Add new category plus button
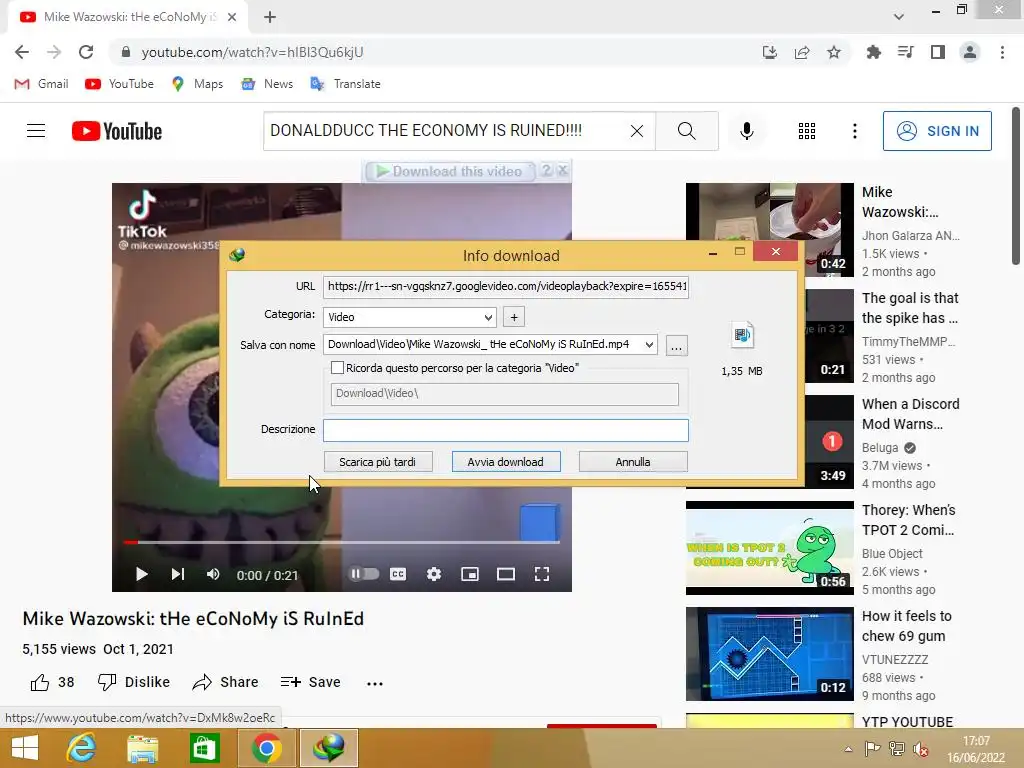Screen dimensions: 1024x768 [x=514, y=317]
